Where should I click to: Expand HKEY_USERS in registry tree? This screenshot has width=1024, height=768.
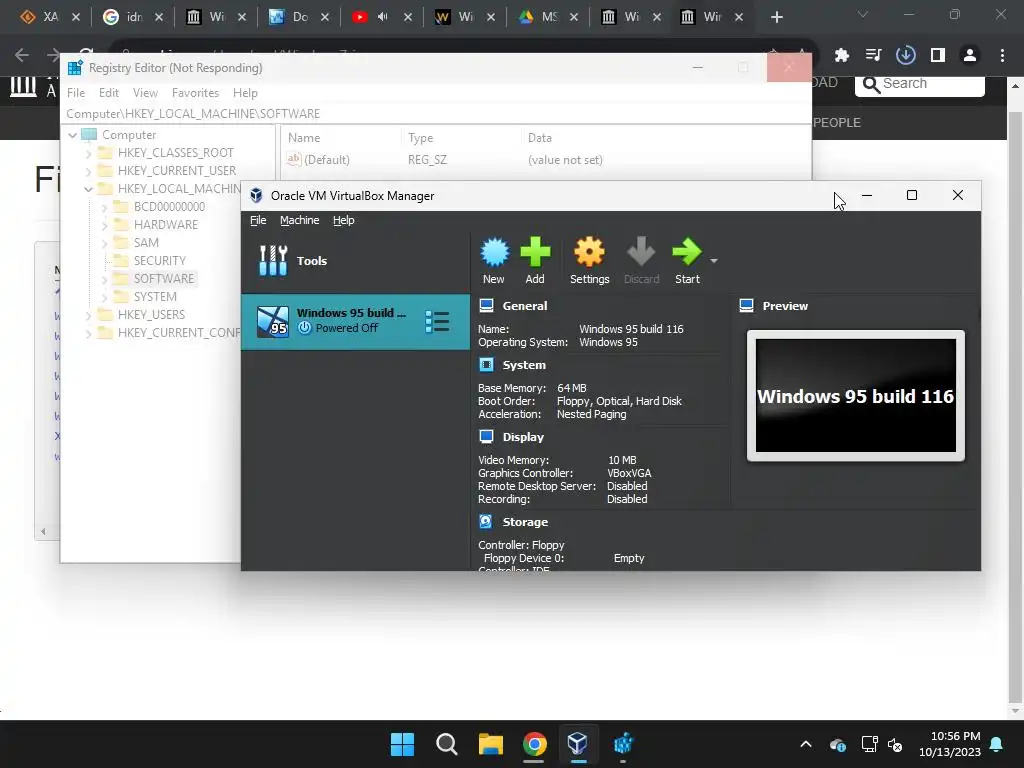(x=89, y=315)
